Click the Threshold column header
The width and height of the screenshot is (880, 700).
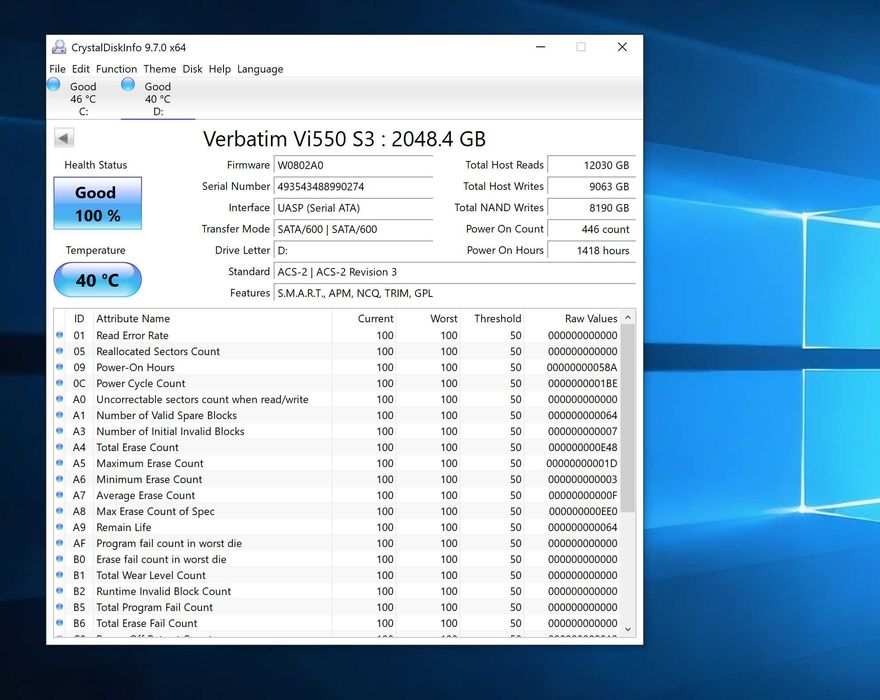point(492,318)
